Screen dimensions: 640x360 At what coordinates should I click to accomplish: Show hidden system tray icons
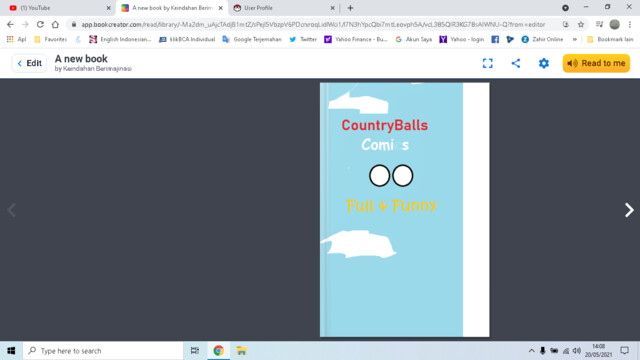tap(531, 351)
